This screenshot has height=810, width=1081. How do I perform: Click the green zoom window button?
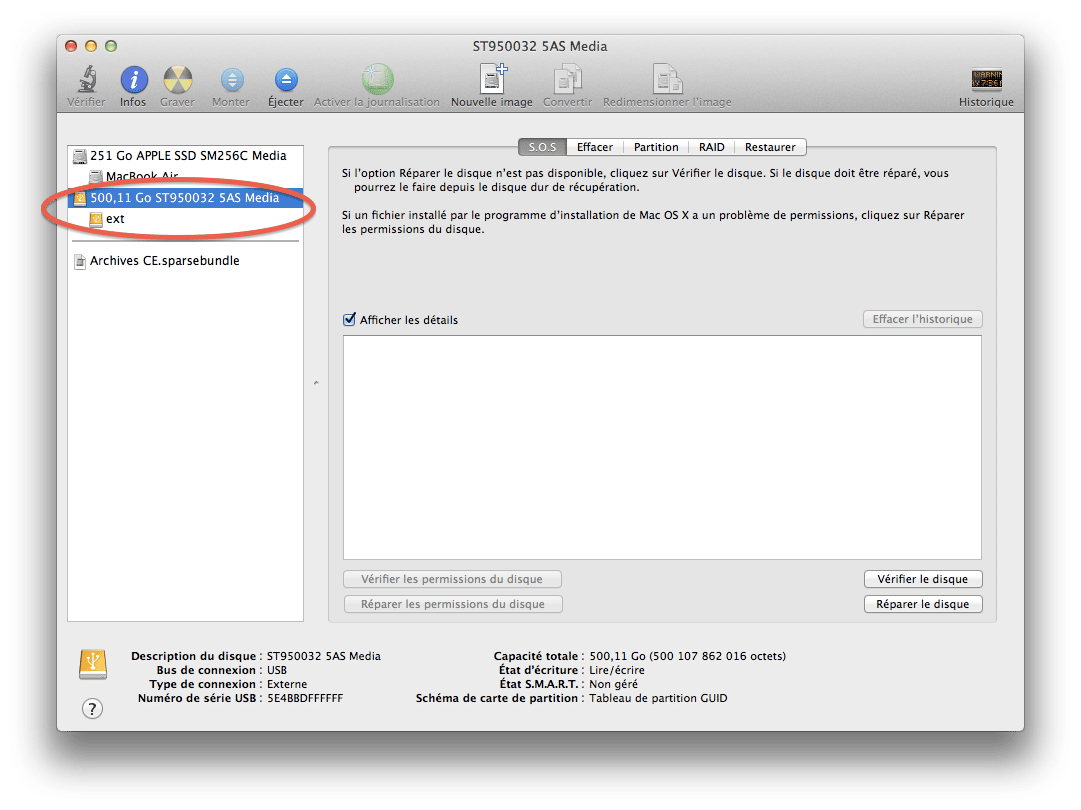point(110,46)
